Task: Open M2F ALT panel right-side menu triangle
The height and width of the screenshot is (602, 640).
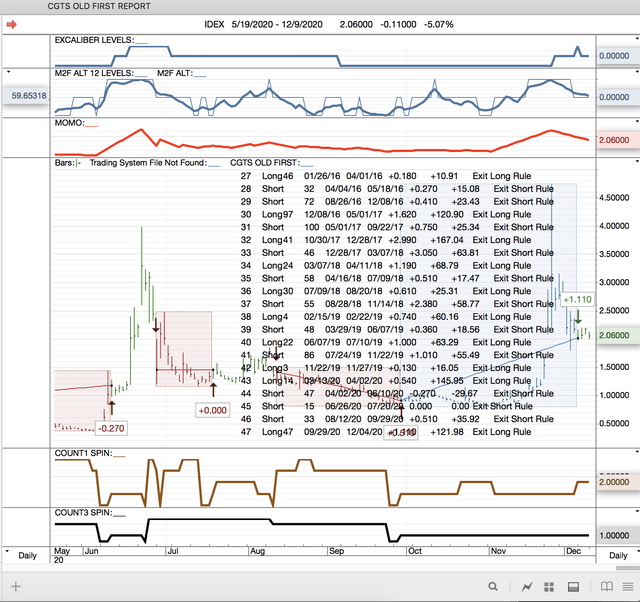Action: coord(637,72)
